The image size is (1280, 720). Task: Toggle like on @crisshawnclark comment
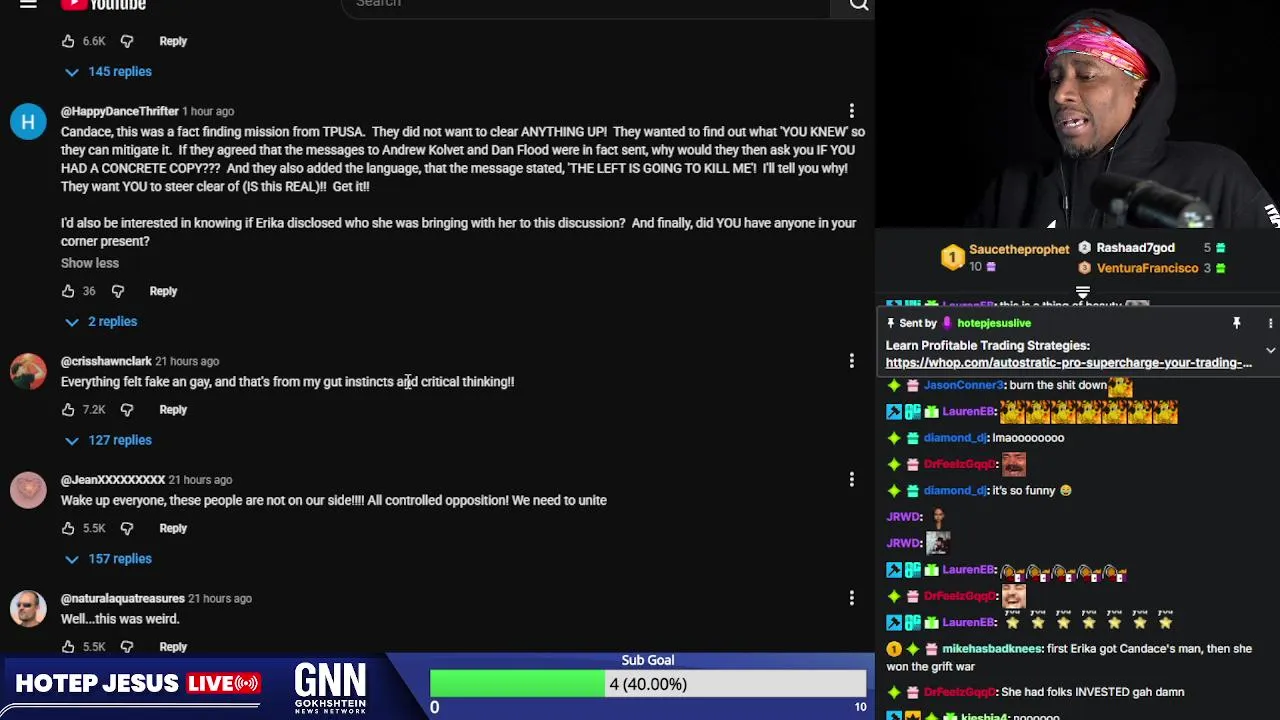68,410
